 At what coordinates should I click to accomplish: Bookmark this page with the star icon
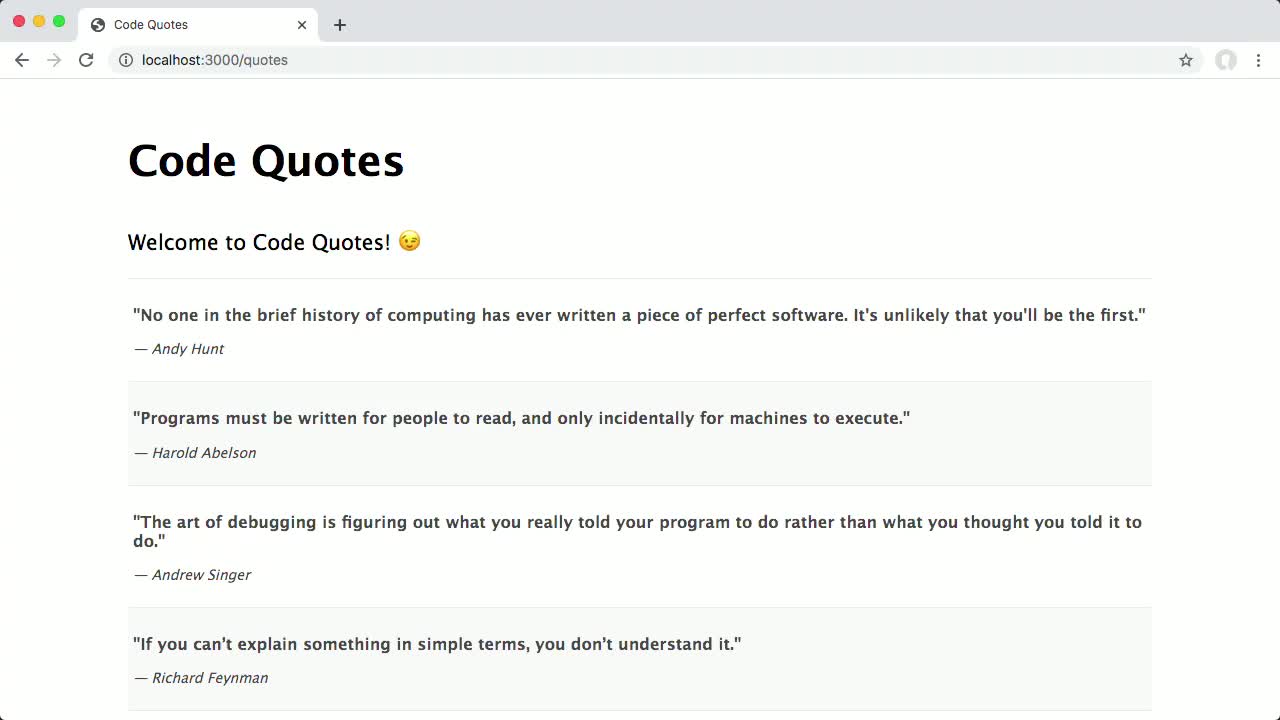[x=1186, y=60]
